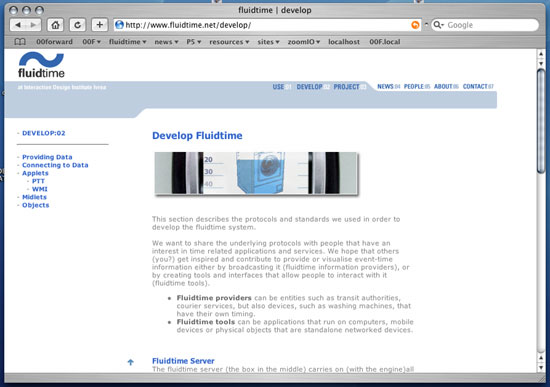Click the bottom scroll down arrow

click(x=541, y=367)
